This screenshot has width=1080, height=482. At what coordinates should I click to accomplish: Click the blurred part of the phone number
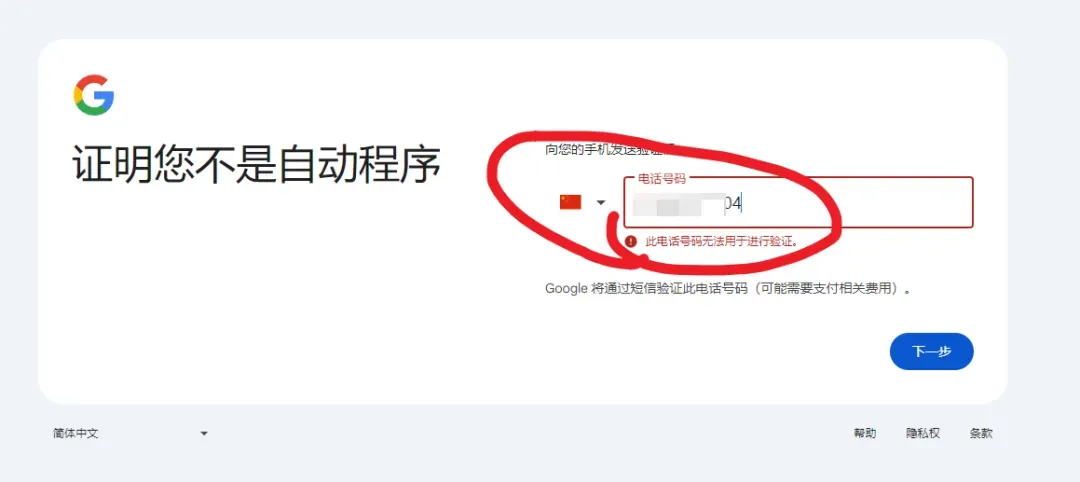point(678,205)
